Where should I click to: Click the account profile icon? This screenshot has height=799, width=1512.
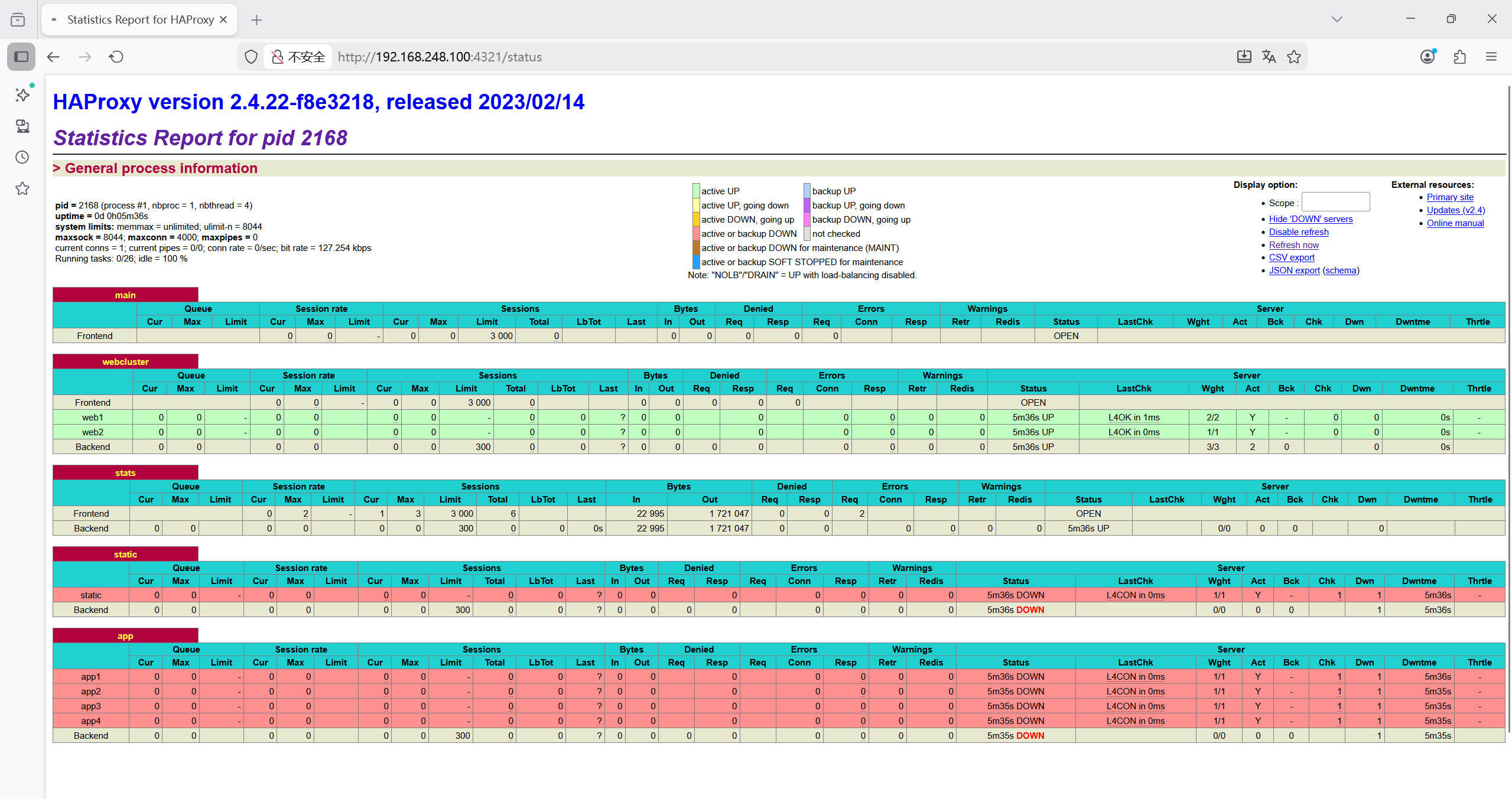coord(1428,57)
